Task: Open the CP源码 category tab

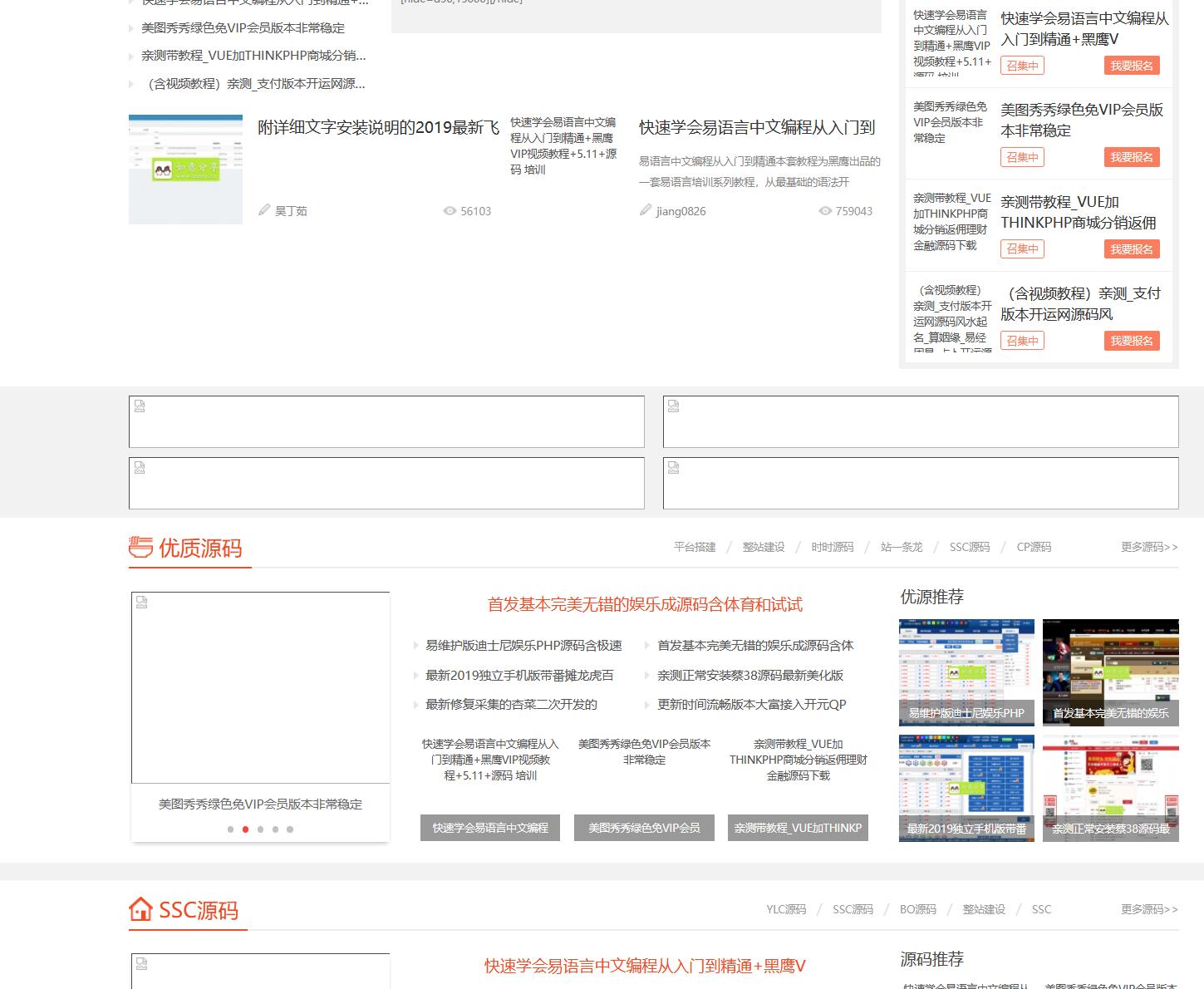Action: tap(1034, 547)
